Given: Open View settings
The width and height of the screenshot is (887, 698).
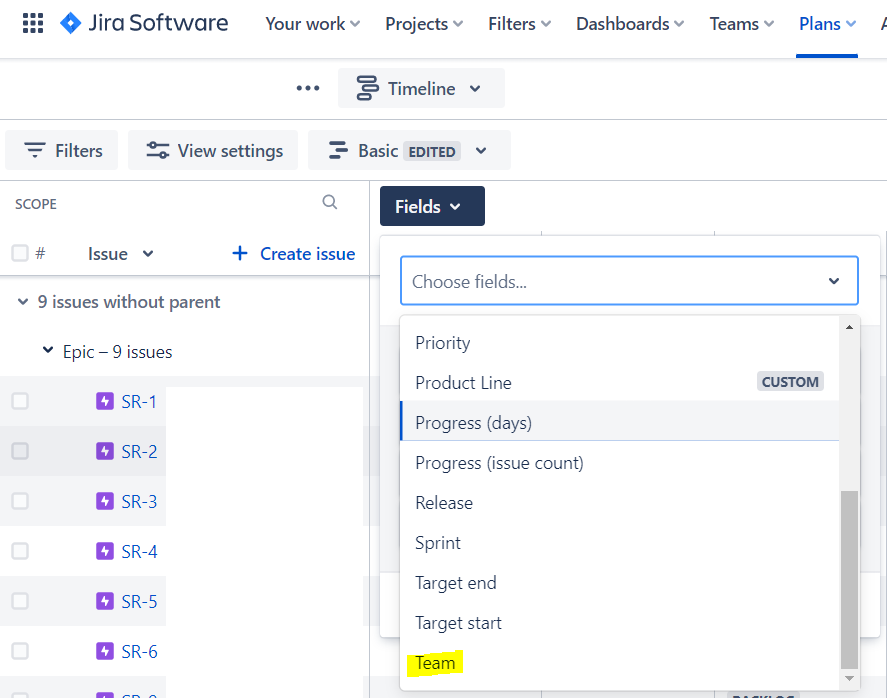Looking at the screenshot, I should click(213, 150).
